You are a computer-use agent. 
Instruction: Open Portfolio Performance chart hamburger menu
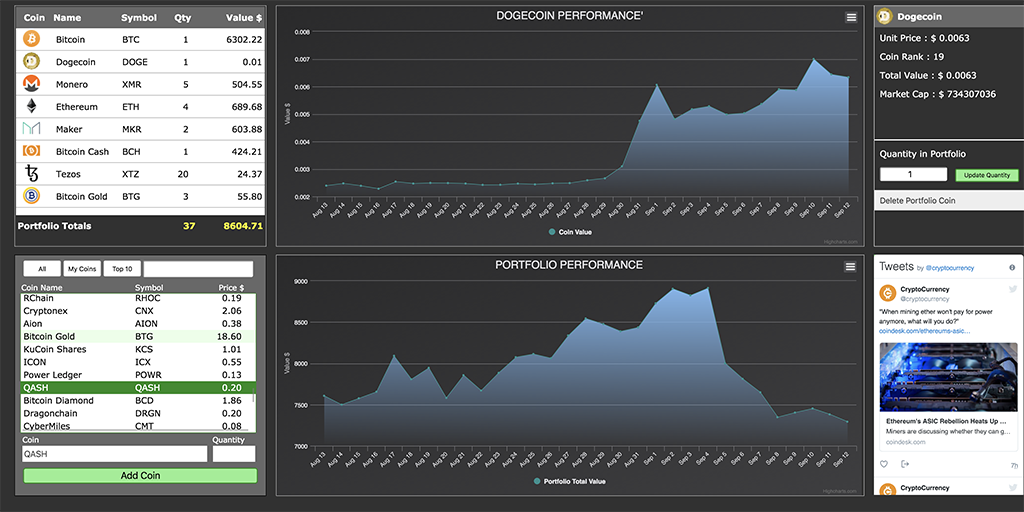pyautogui.click(x=850, y=266)
